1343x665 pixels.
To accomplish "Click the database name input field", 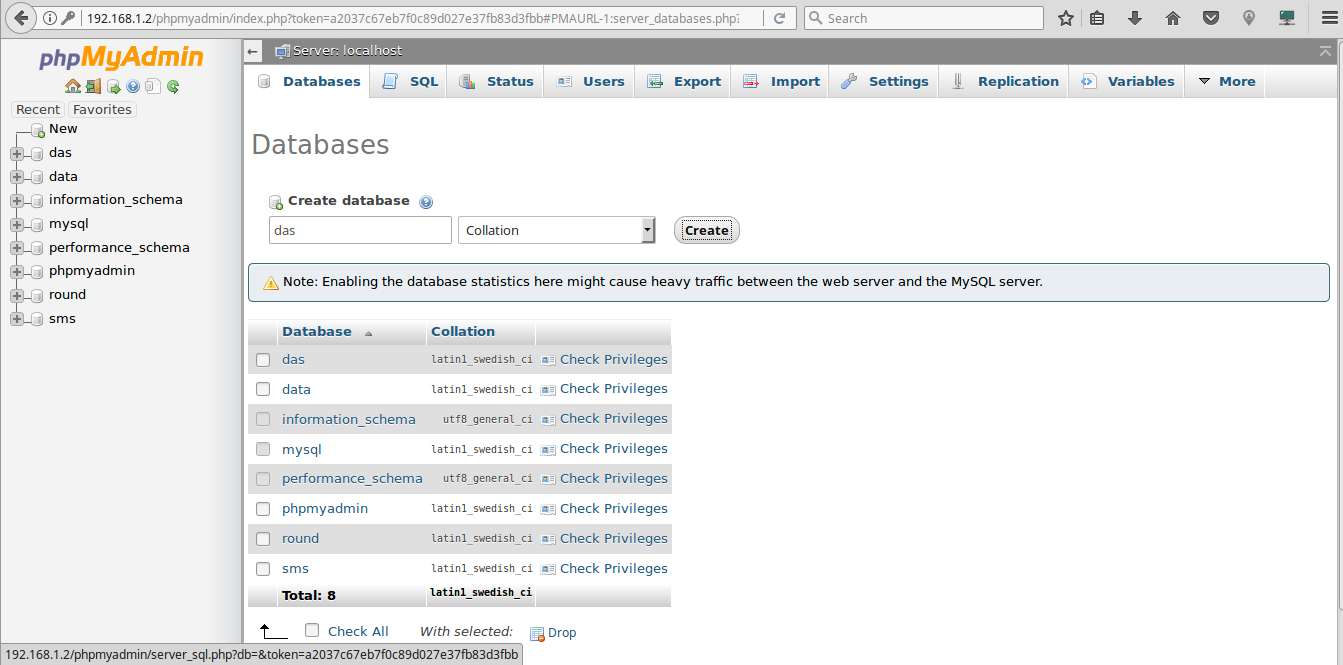I will 359,230.
